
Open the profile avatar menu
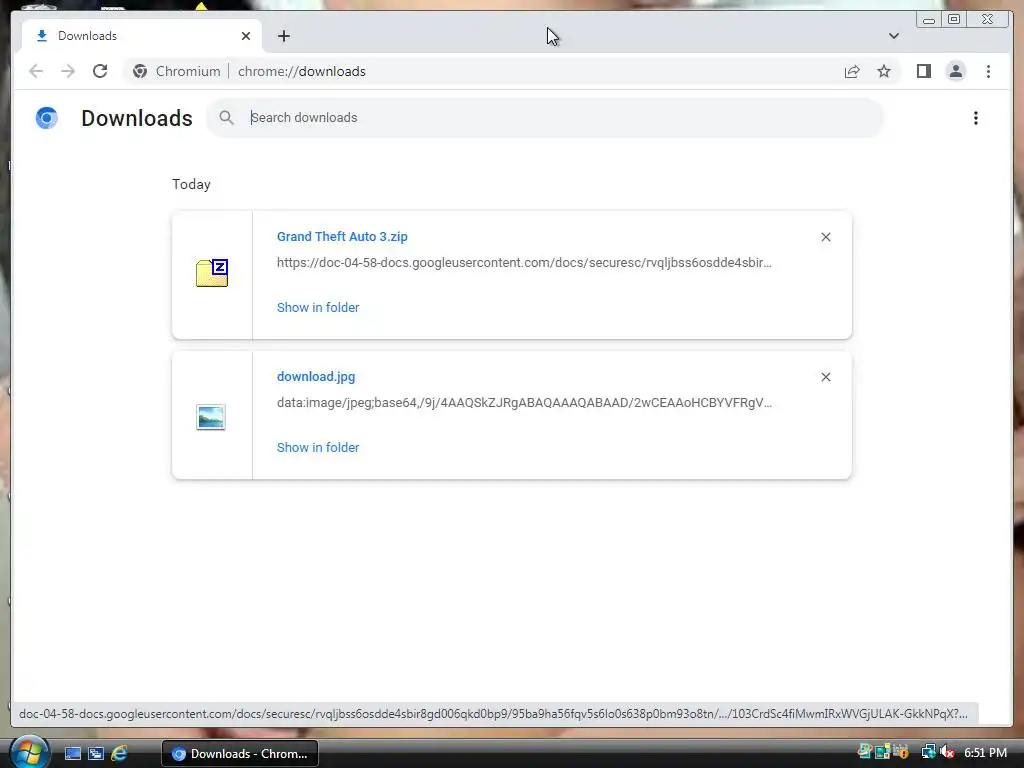pos(955,71)
